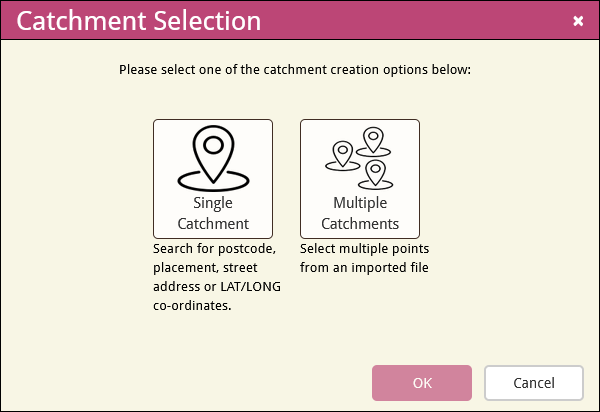The height and width of the screenshot is (412, 600).
Task: Confirm the selection with the OK button
Action: pyautogui.click(x=422, y=383)
